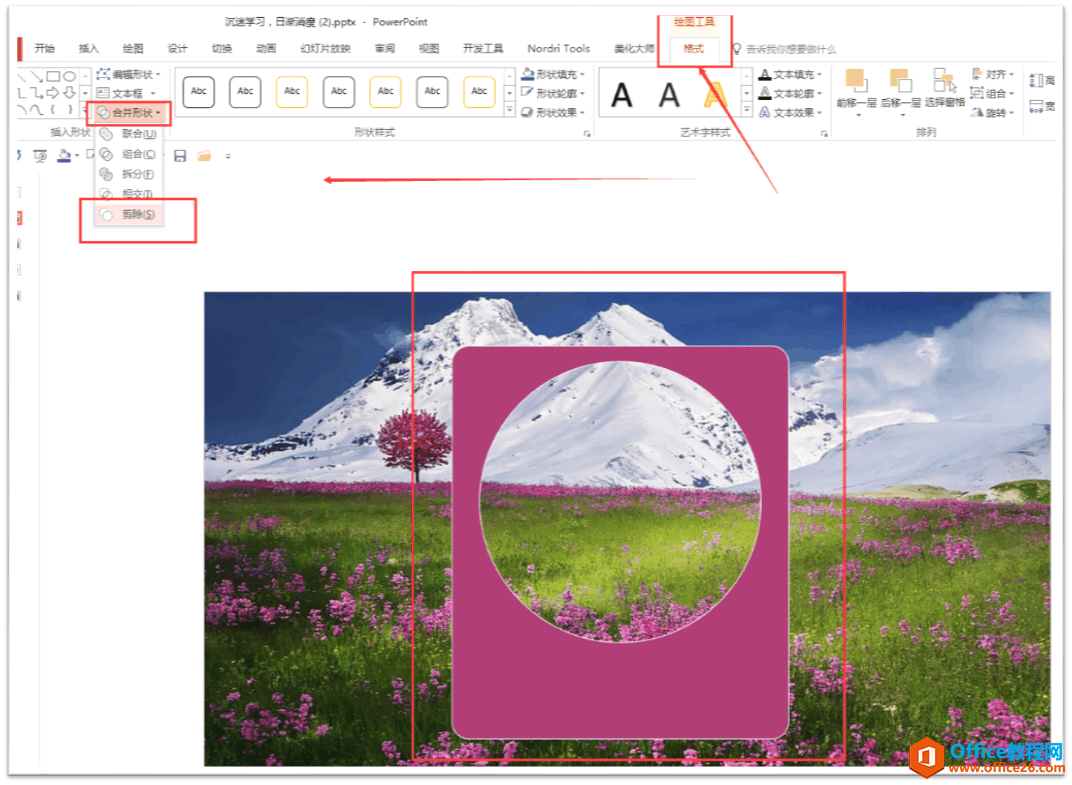
Task: Open Text Fill (文本填充) dropdown
Action: 790,74
